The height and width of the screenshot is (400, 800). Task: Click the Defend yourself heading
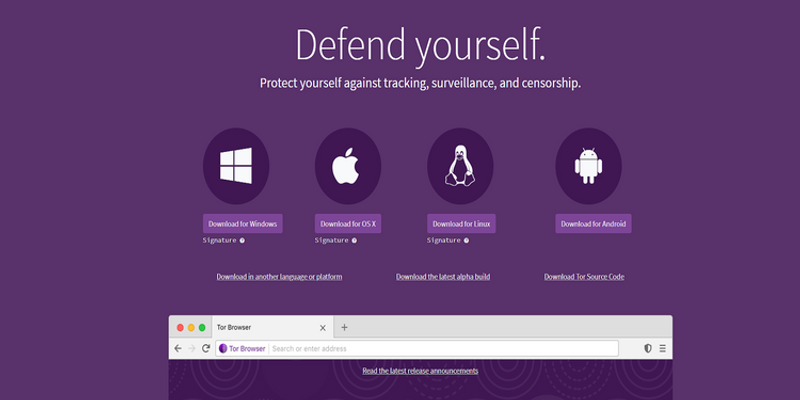420,46
